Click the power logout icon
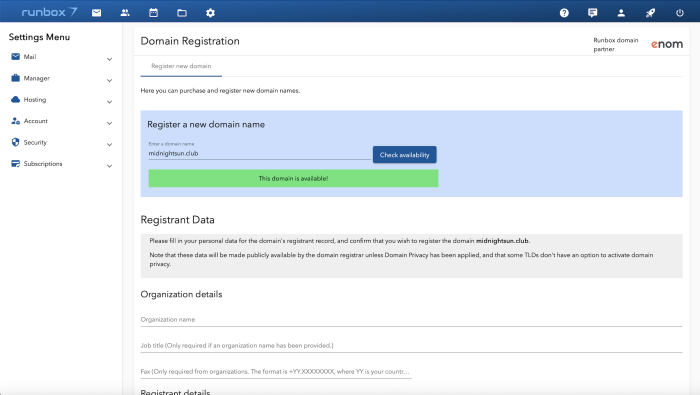 (679, 13)
